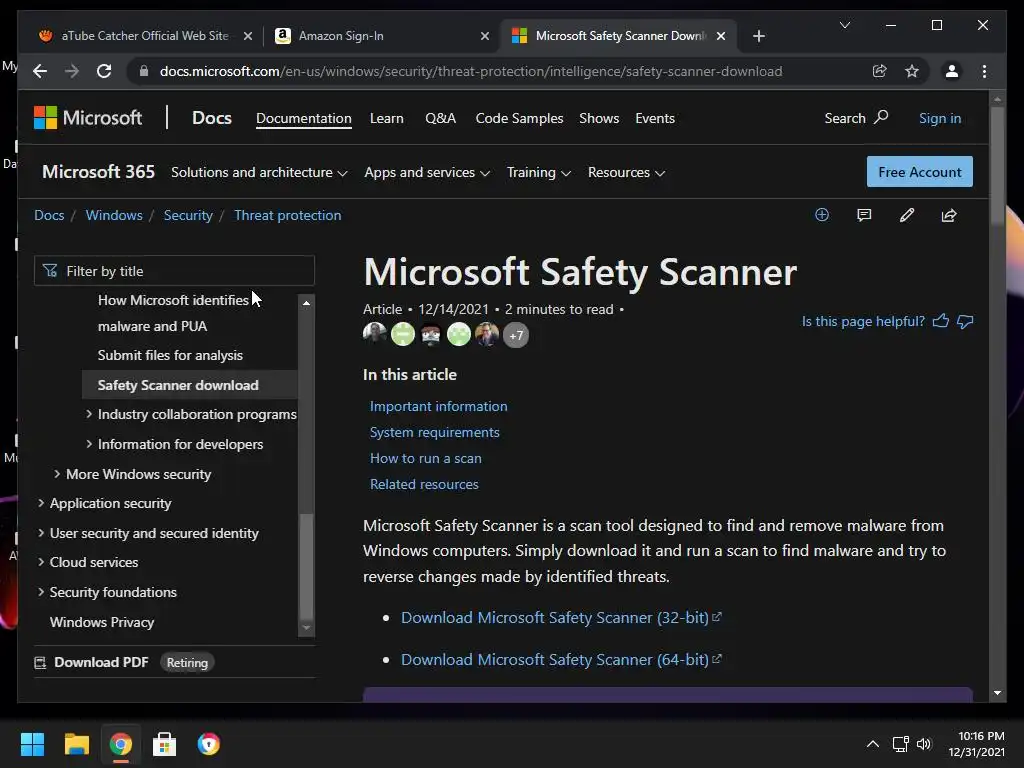
Task: Open Windows Privacy in the sidebar
Action: [102, 622]
